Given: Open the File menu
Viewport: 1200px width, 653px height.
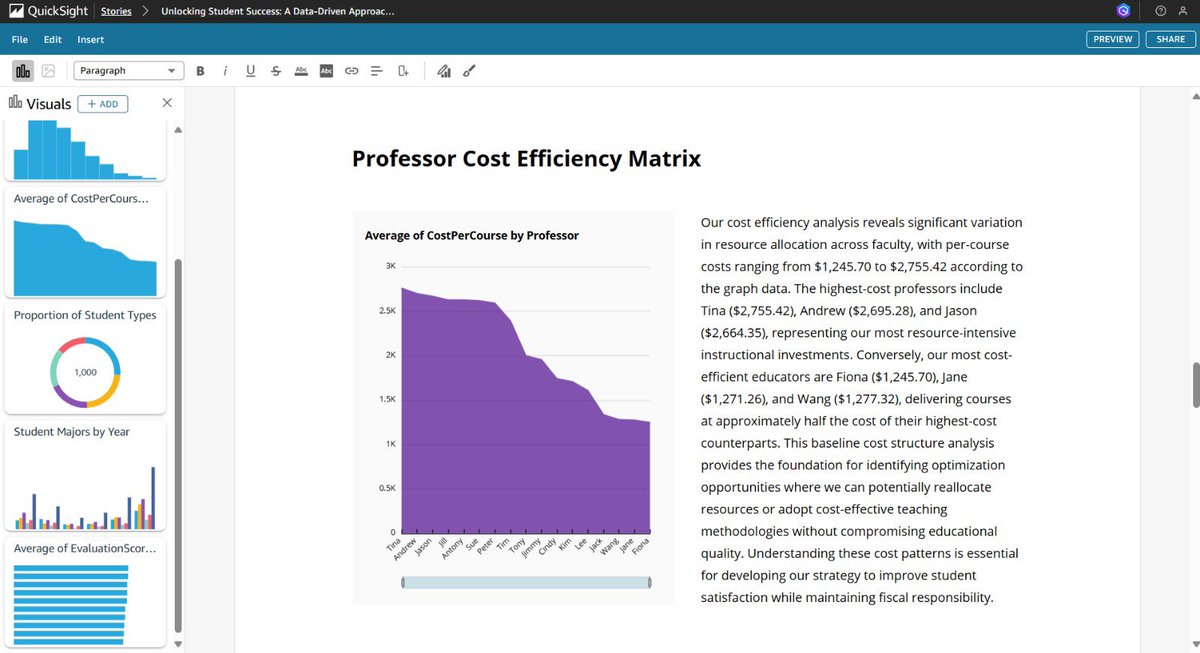Looking at the screenshot, I should [x=20, y=39].
